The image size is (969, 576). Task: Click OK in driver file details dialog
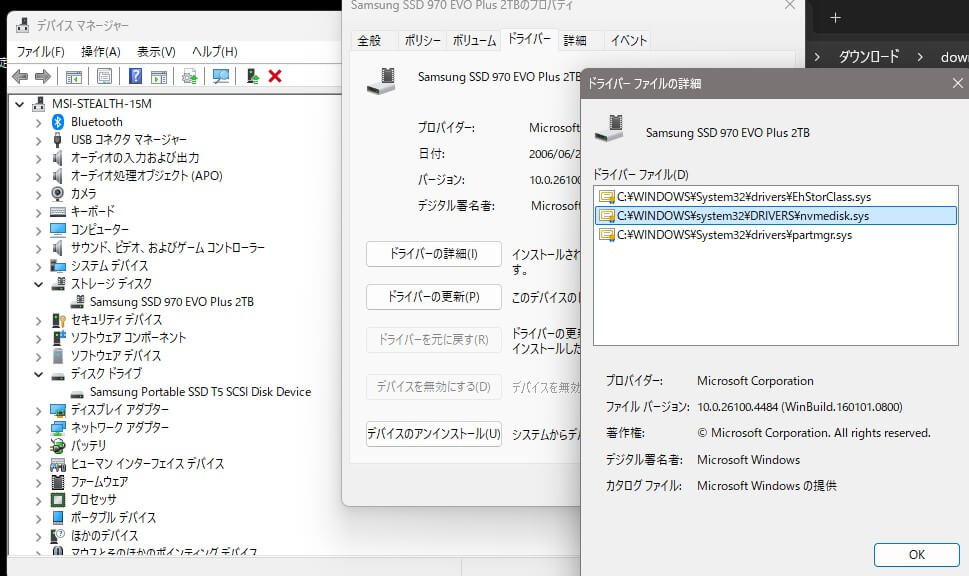tap(916, 554)
